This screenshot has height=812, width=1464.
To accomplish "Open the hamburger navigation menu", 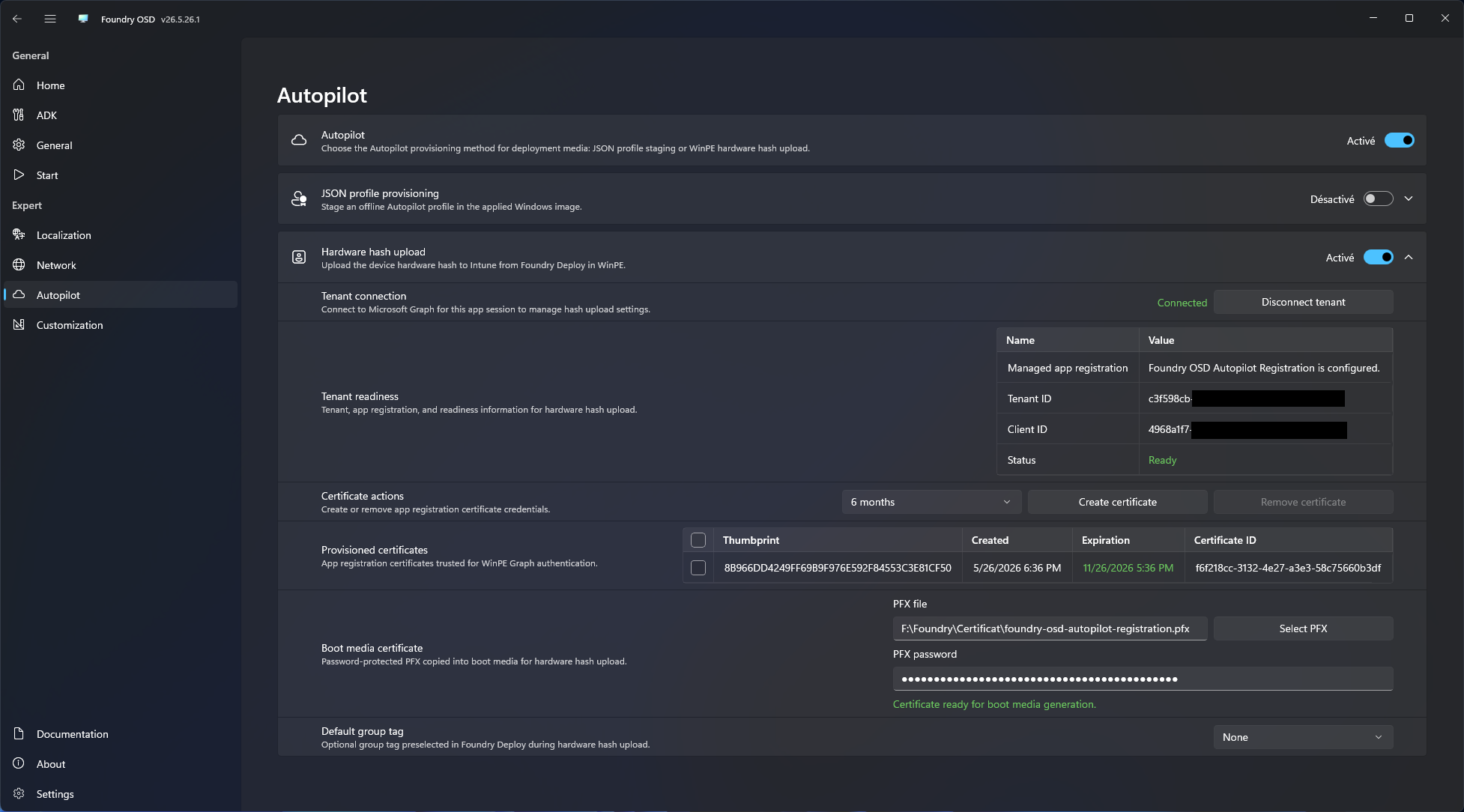I will coord(50,19).
